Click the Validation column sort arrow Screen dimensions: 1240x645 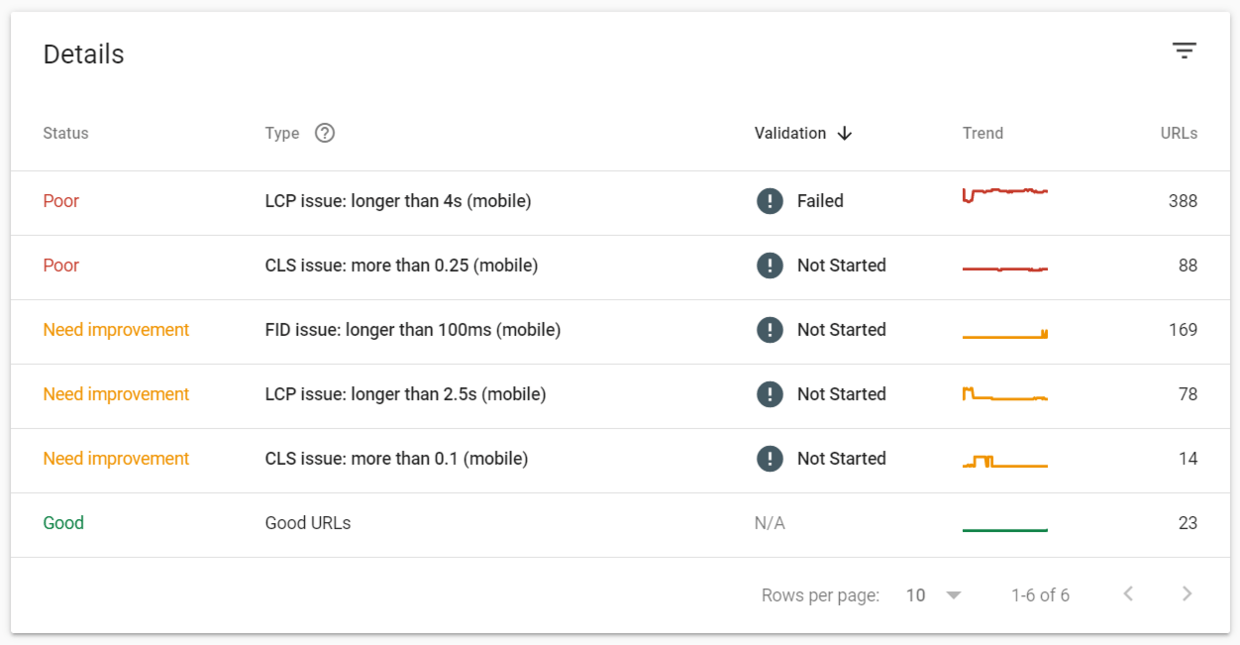[x=845, y=133]
